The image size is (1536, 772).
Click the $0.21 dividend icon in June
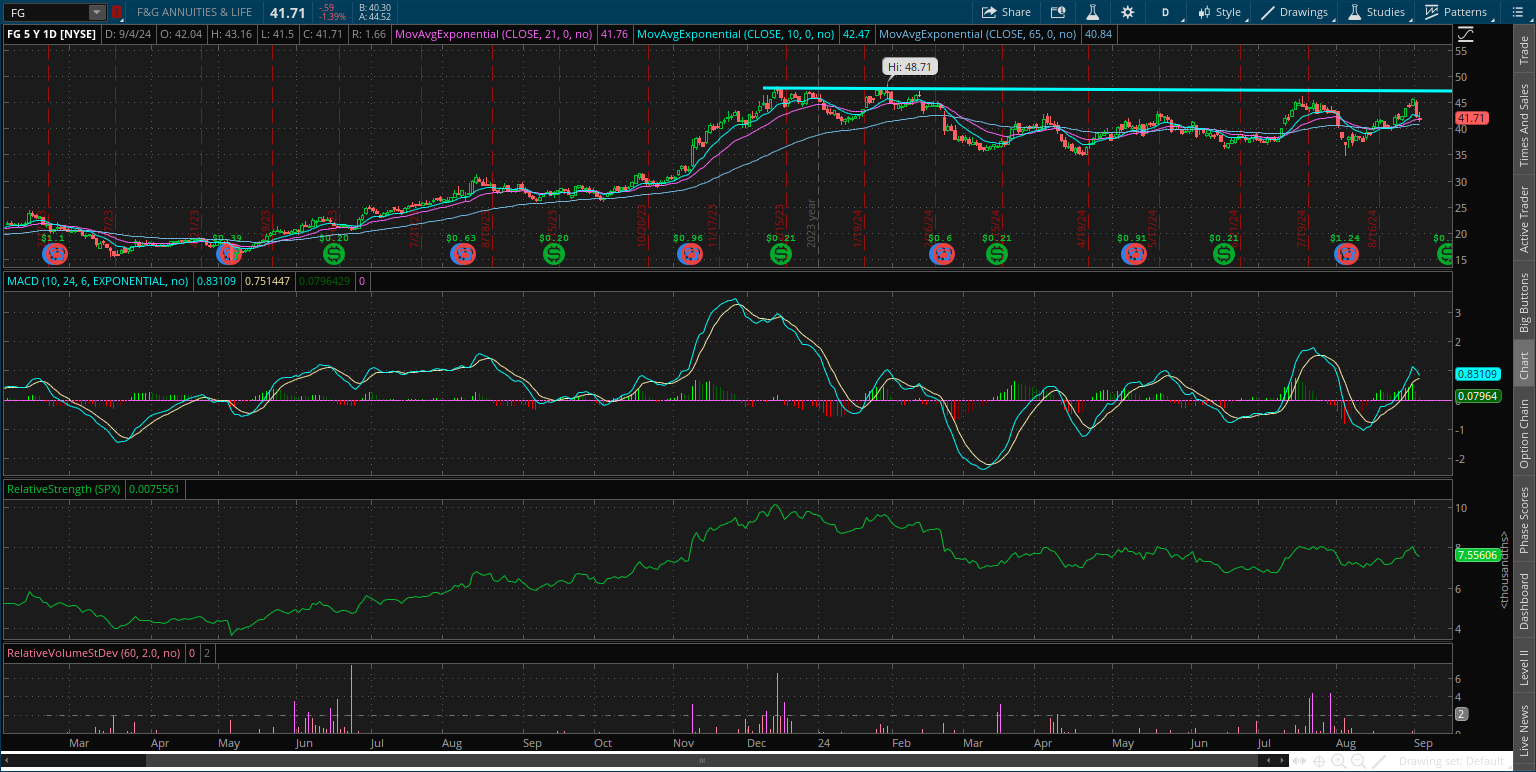(x=1224, y=254)
